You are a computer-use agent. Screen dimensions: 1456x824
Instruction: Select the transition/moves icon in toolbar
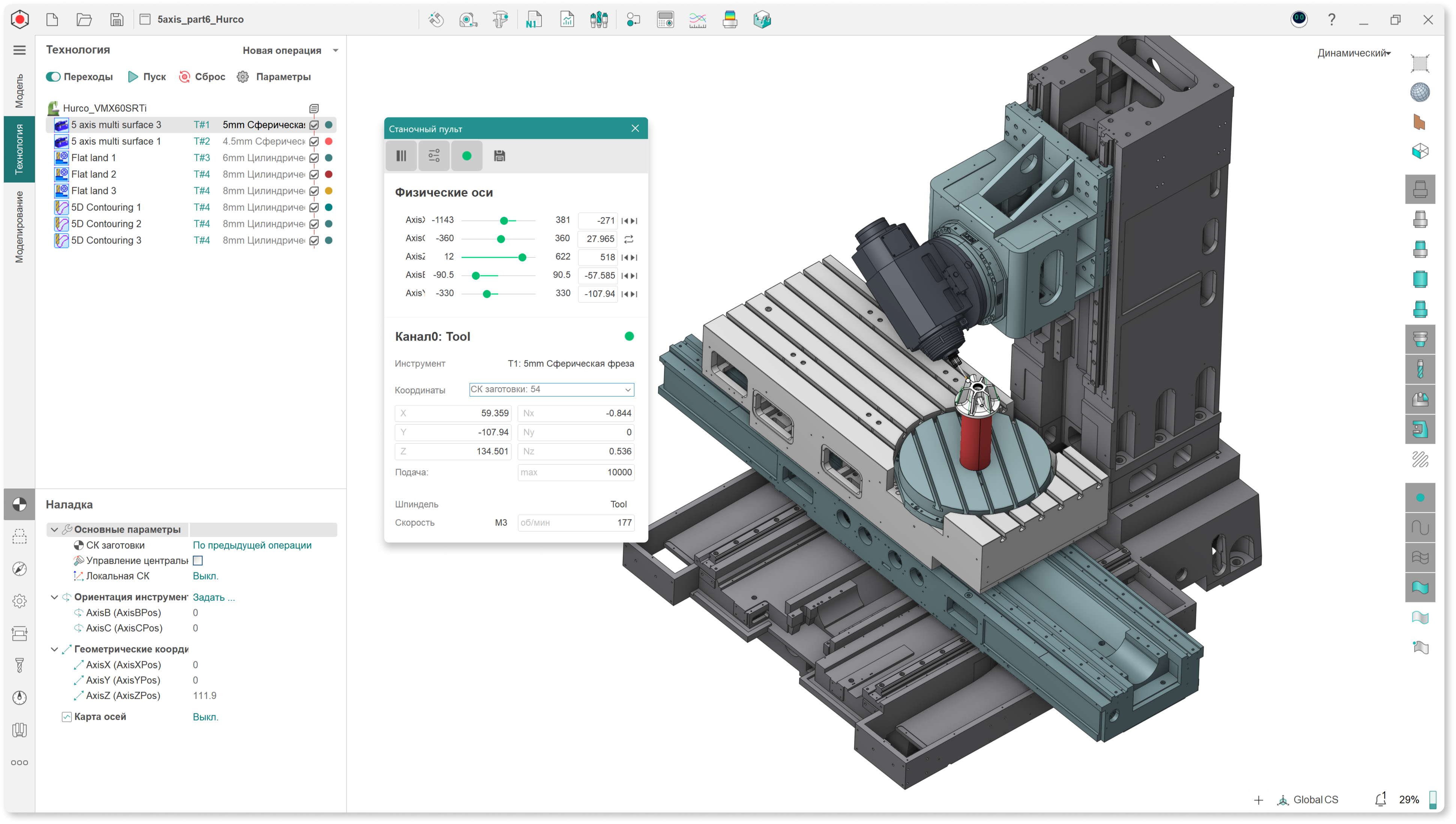point(54,76)
